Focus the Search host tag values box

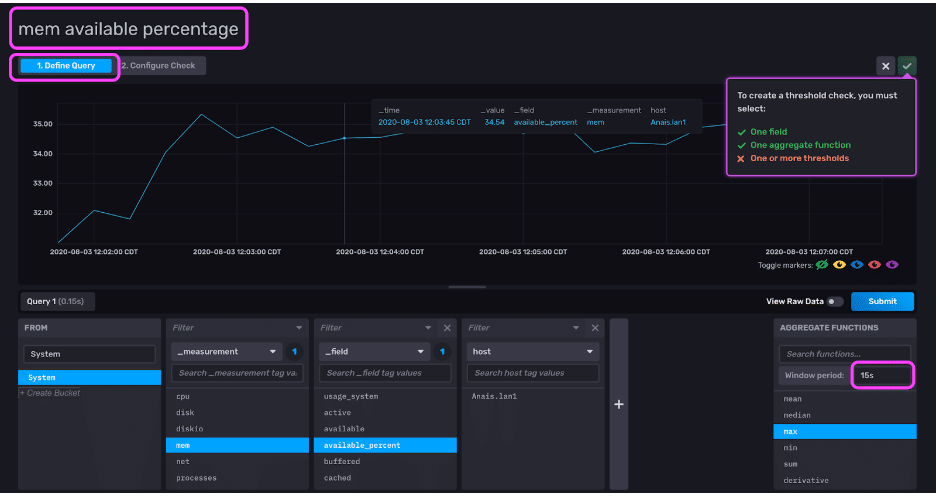[x=533, y=373]
